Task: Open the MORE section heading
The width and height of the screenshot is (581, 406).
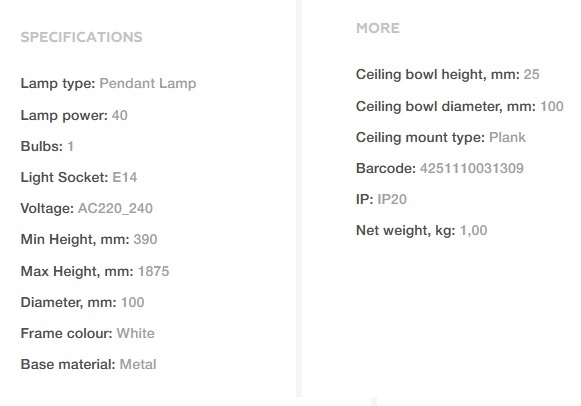Action: [x=378, y=28]
